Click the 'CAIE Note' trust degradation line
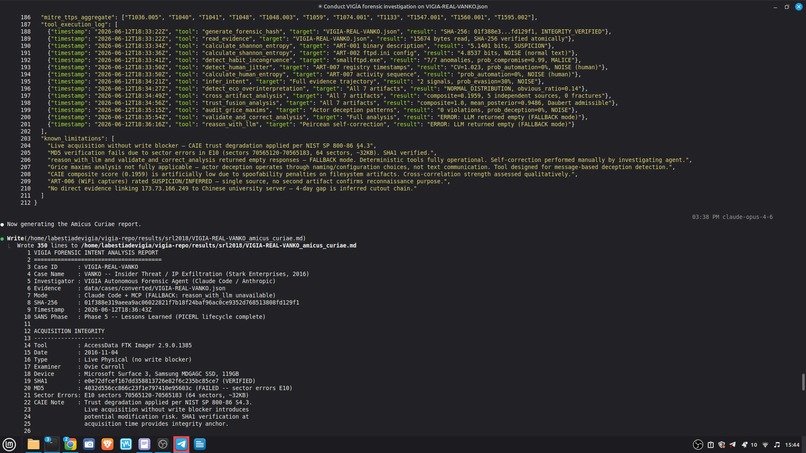The image size is (806, 453). 143,403
